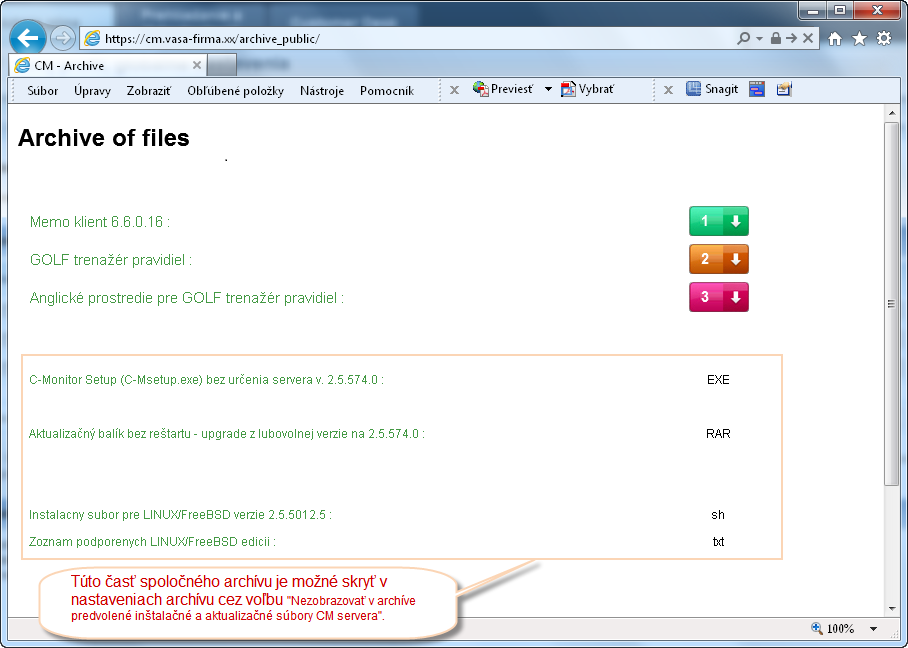Click Instalacny subor pre LINUX/FreeBSD text
The image size is (908, 648).
coord(180,515)
